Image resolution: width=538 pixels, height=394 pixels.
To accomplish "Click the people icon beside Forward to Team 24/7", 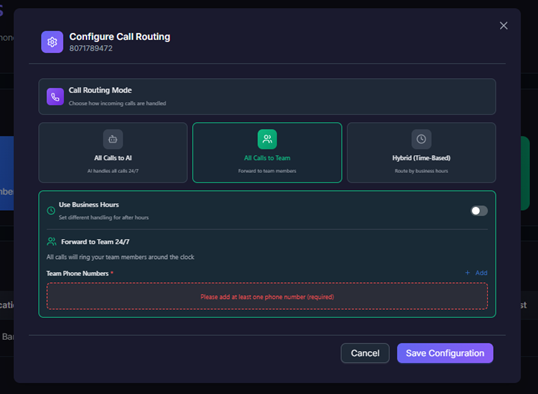I will (x=51, y=242).
